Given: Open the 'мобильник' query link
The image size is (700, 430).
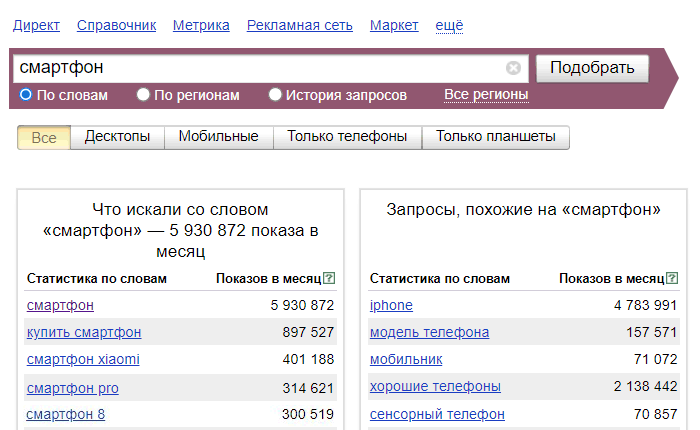Looking at the screenshot, I should point(406,359).
